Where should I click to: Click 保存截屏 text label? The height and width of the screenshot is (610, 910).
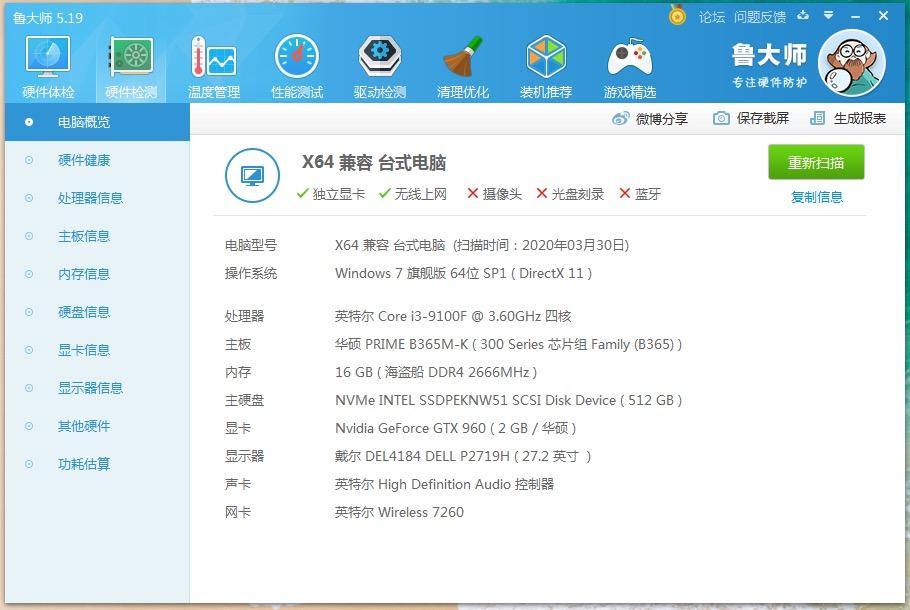click(x=763, y=118)
